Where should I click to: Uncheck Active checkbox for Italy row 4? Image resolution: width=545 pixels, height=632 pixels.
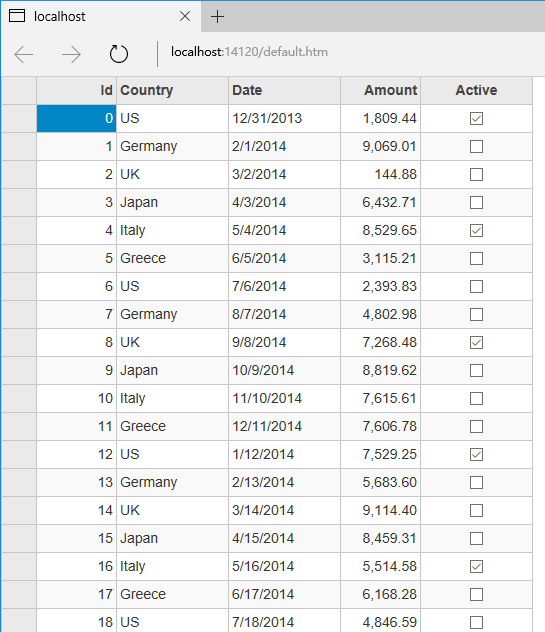click(x=476, y=231)
